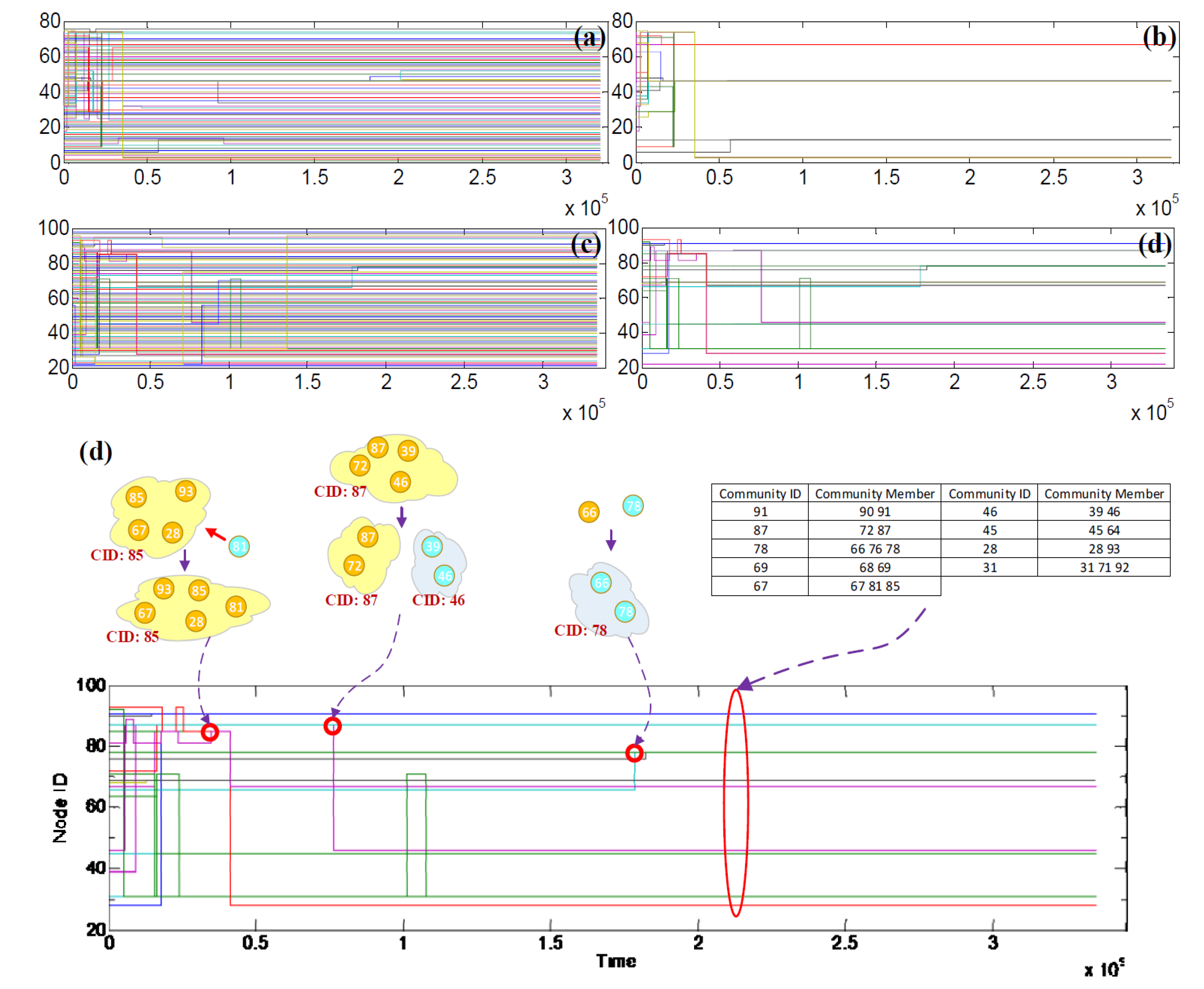Click the 'Time' axis label
1204x989 pixels.
[616, 961]
